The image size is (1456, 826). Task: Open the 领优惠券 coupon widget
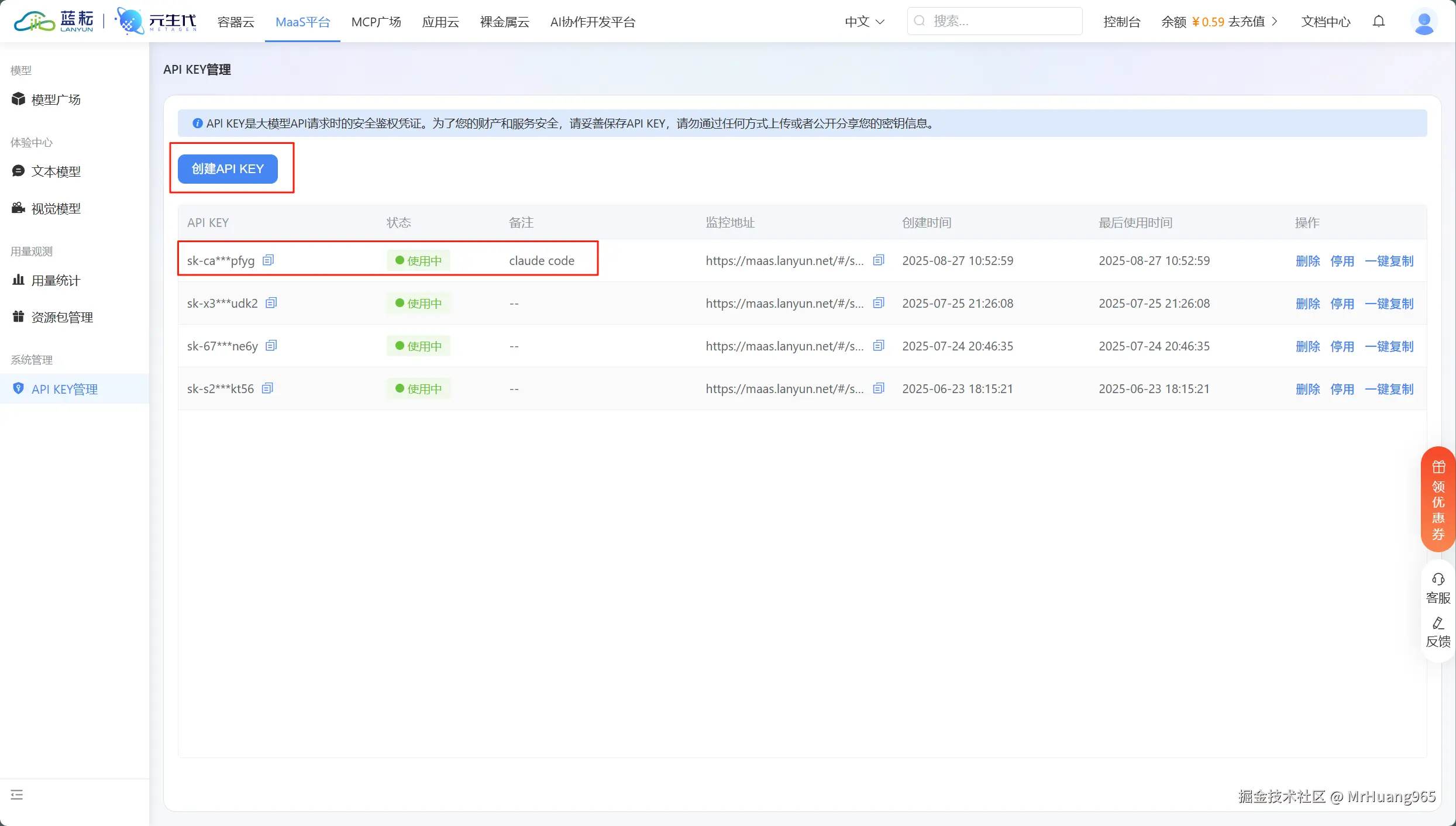(1438, 499)
